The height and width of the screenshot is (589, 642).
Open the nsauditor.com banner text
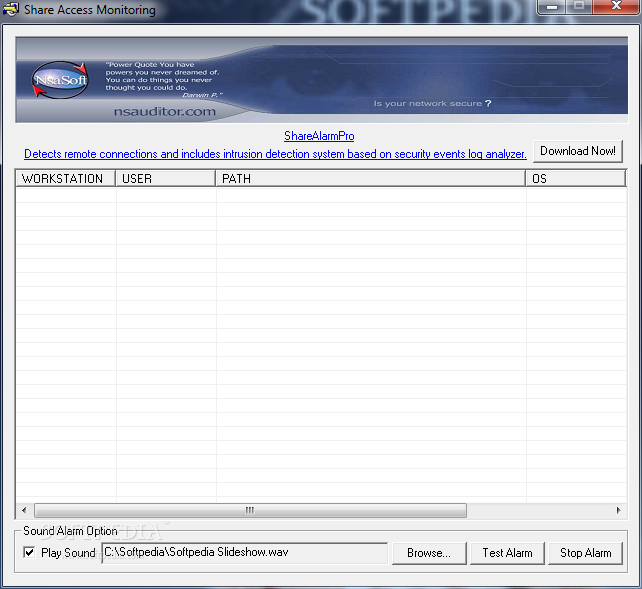click(x=165, y=111)
